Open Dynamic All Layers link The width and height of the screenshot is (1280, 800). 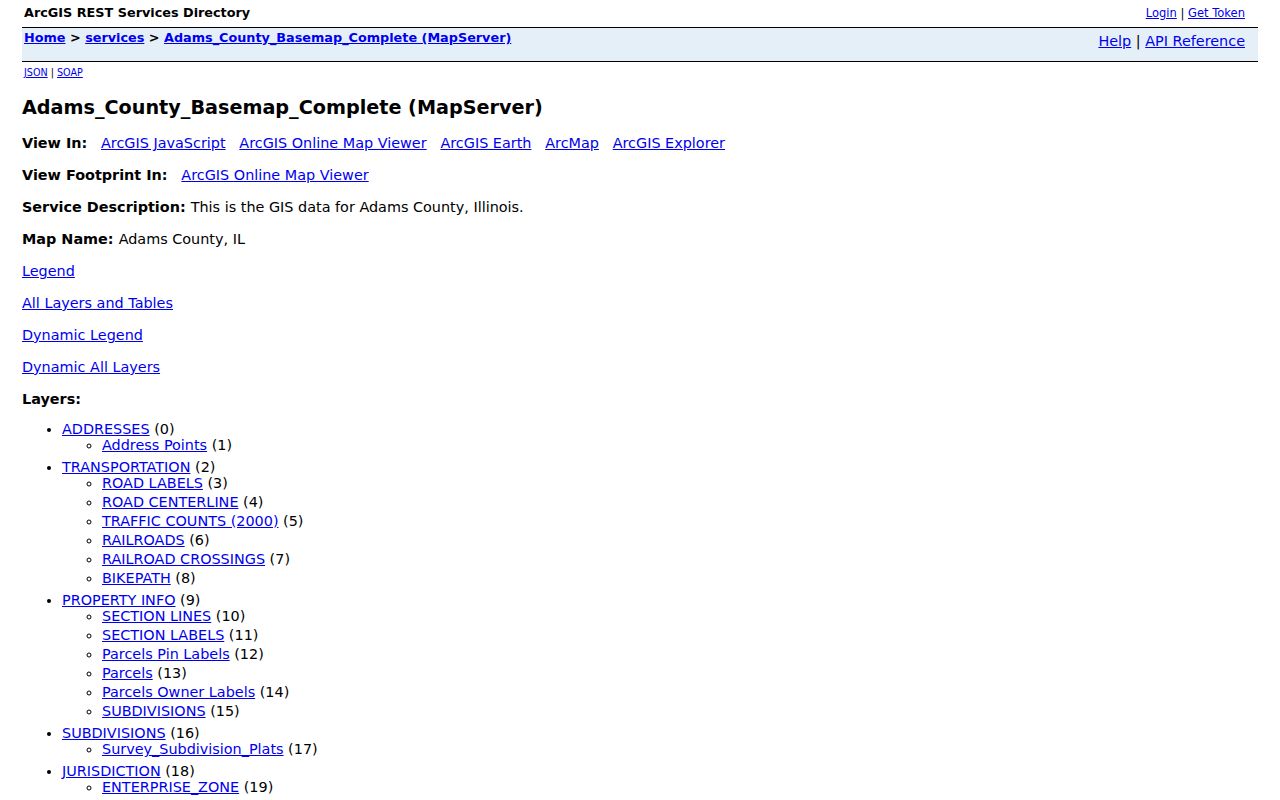[x=91, y=367]
